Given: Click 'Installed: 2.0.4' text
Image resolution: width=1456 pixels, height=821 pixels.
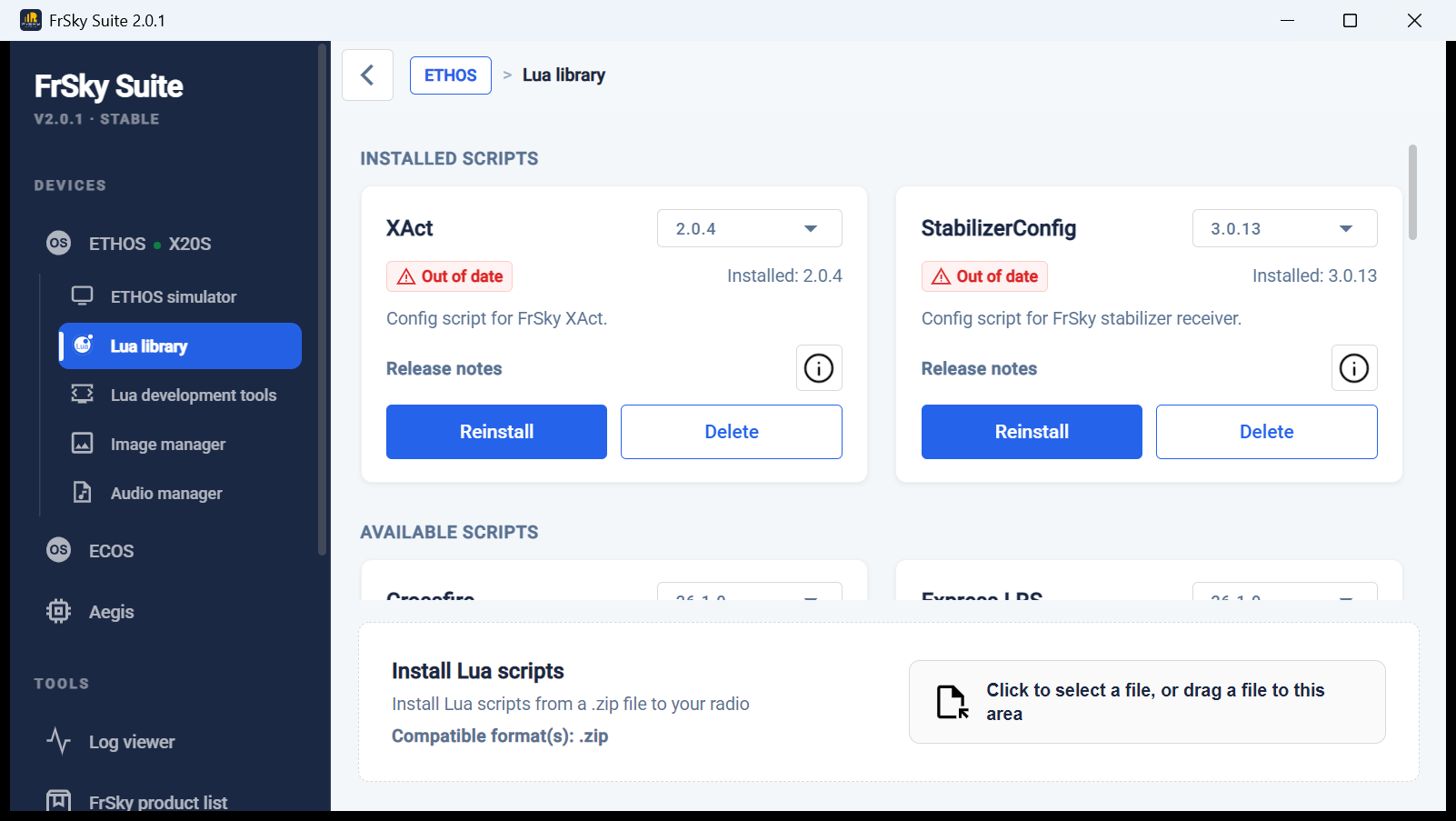Looking at the screenshot, I should pyautogui.click(x=784, y=275).
